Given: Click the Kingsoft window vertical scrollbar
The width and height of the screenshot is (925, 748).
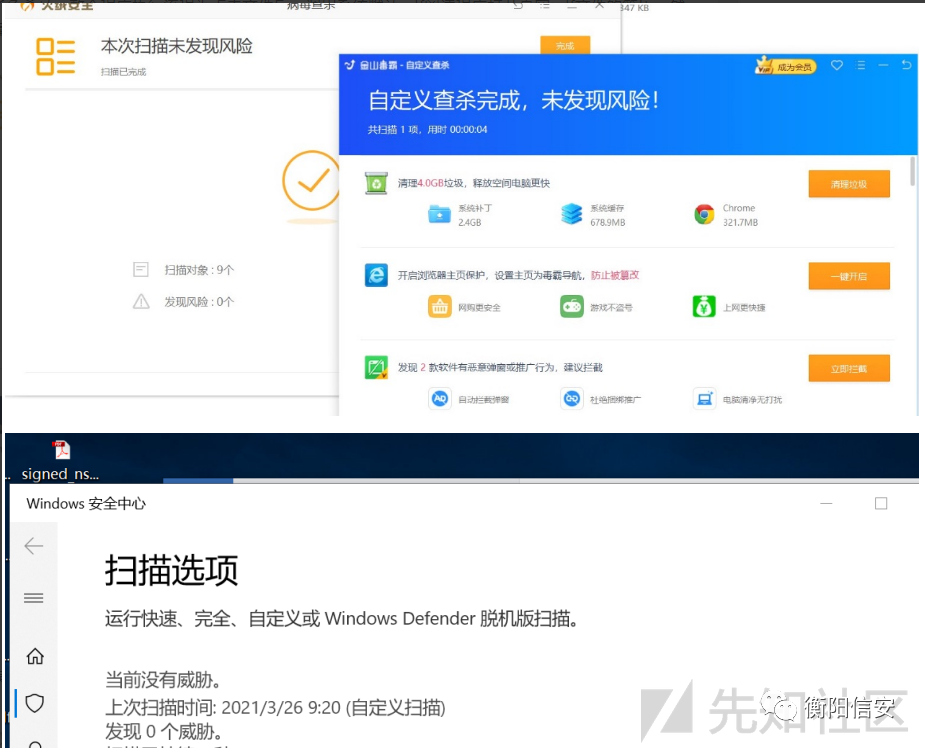Looking at the screenshot, I should pyautogui.click(x=913, y=171).
